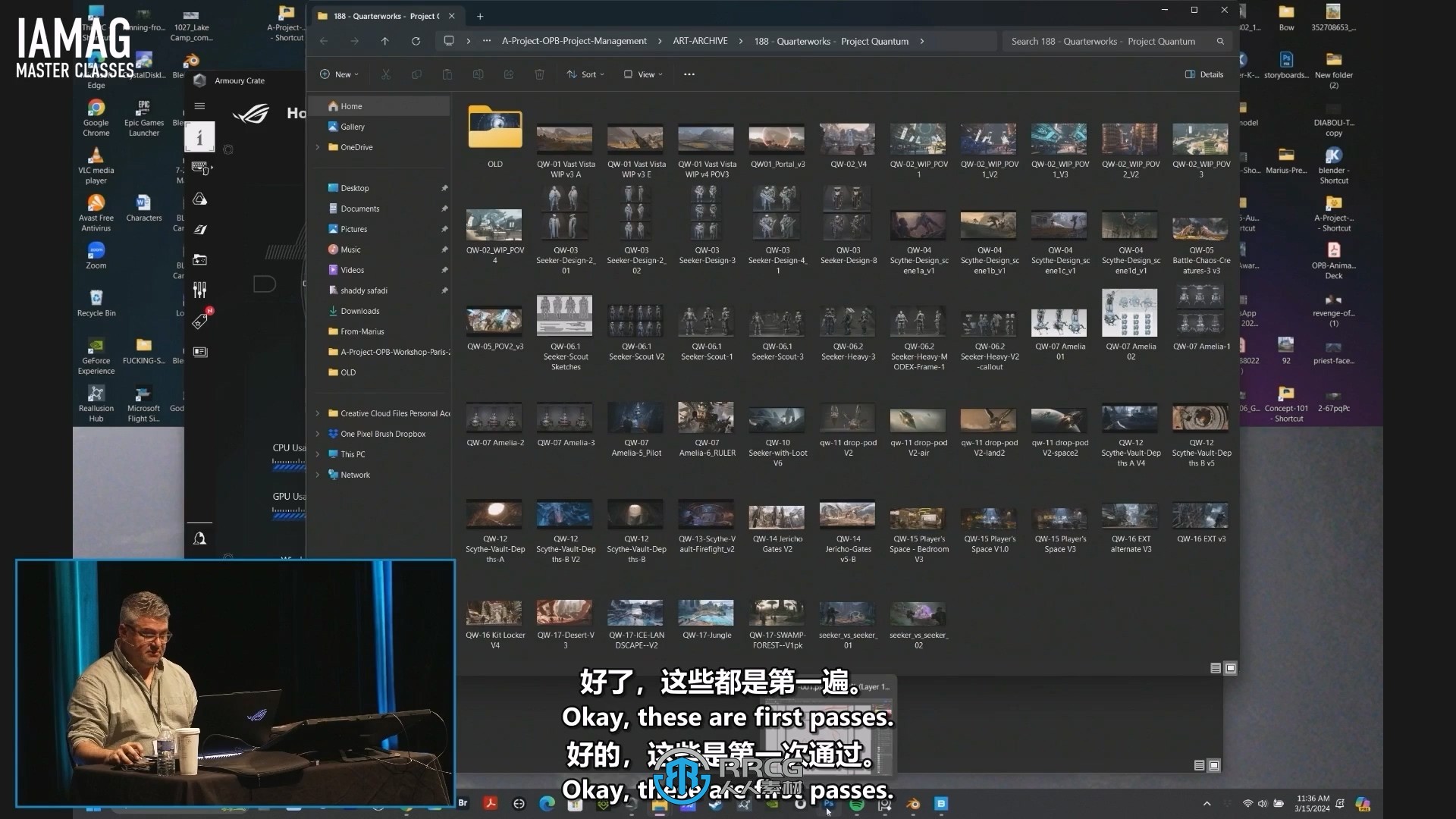Open Adobe Bridge from taskbar
This screenshot has height=819, width=1456.
tap(463, 803)
